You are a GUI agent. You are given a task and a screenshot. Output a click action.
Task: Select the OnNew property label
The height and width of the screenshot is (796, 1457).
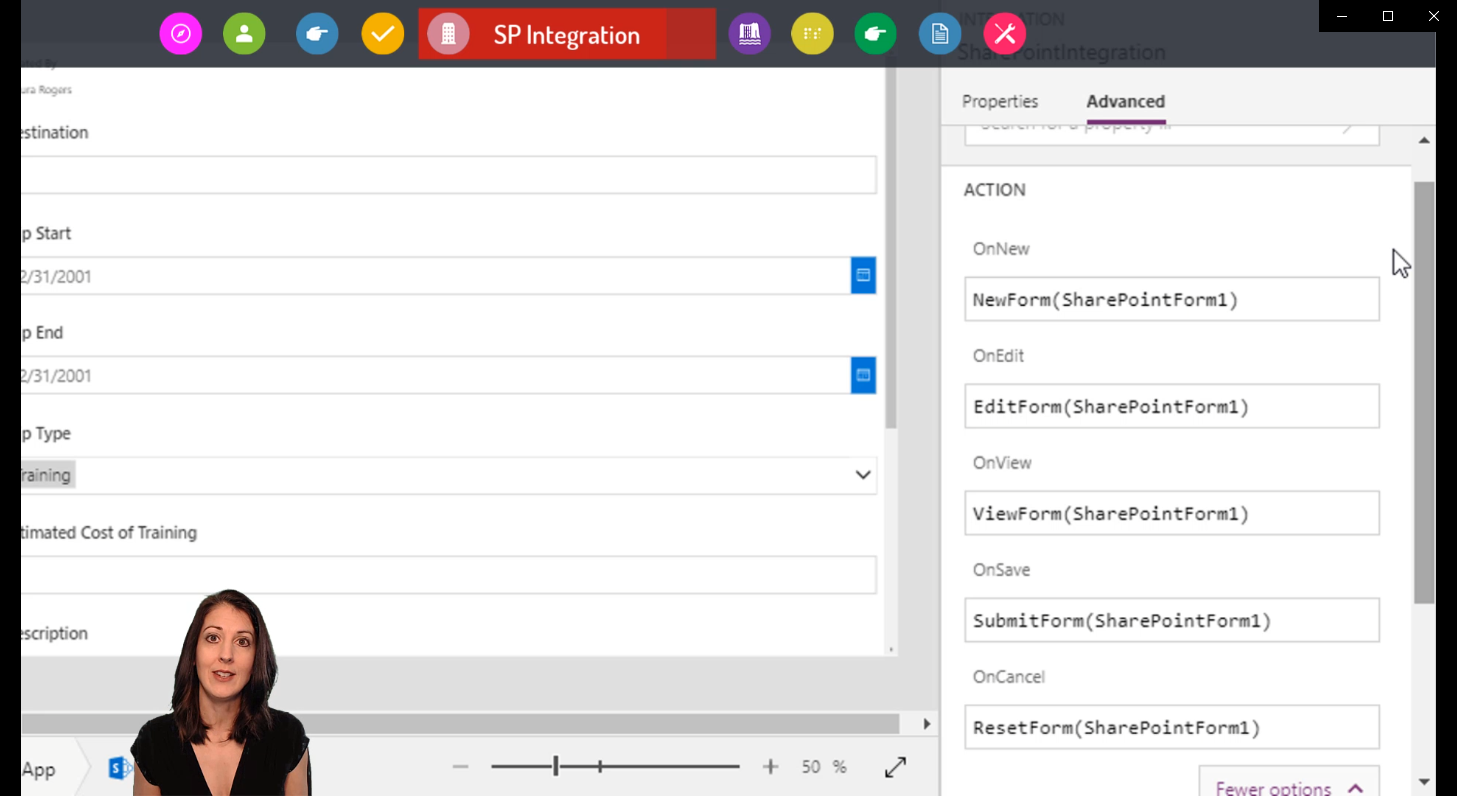tap(1001, 249)
